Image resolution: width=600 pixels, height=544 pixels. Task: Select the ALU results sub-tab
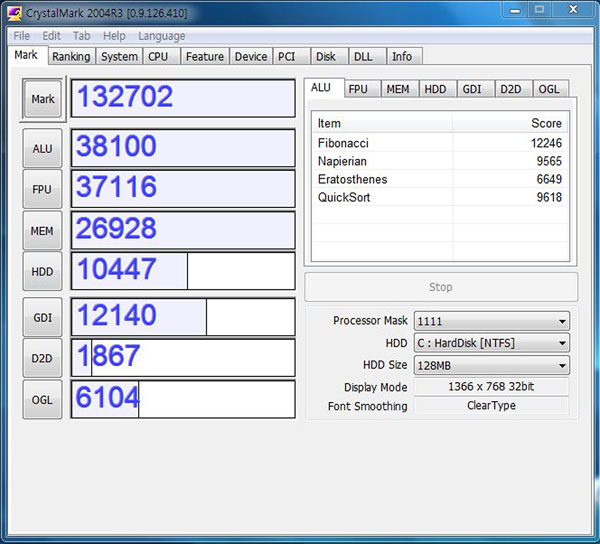click(324, 88)
